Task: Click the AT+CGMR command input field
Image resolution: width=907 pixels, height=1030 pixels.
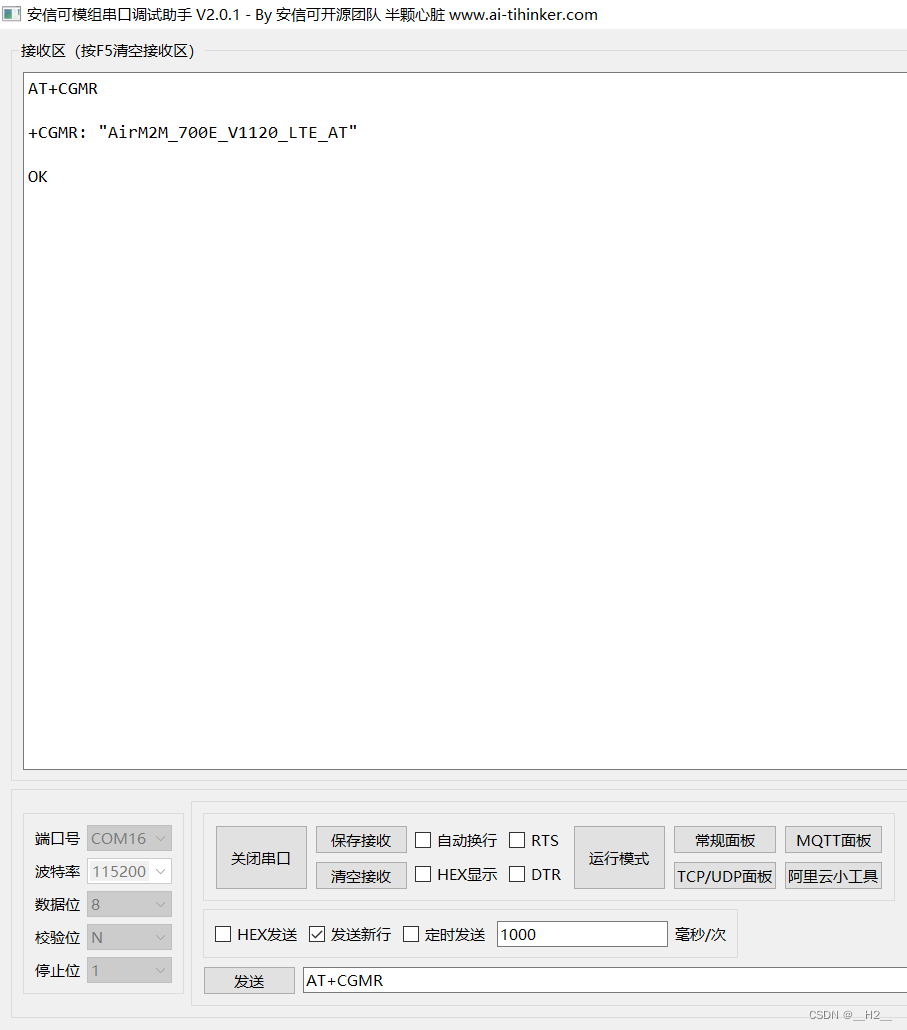Action: [x=605, y=980]
